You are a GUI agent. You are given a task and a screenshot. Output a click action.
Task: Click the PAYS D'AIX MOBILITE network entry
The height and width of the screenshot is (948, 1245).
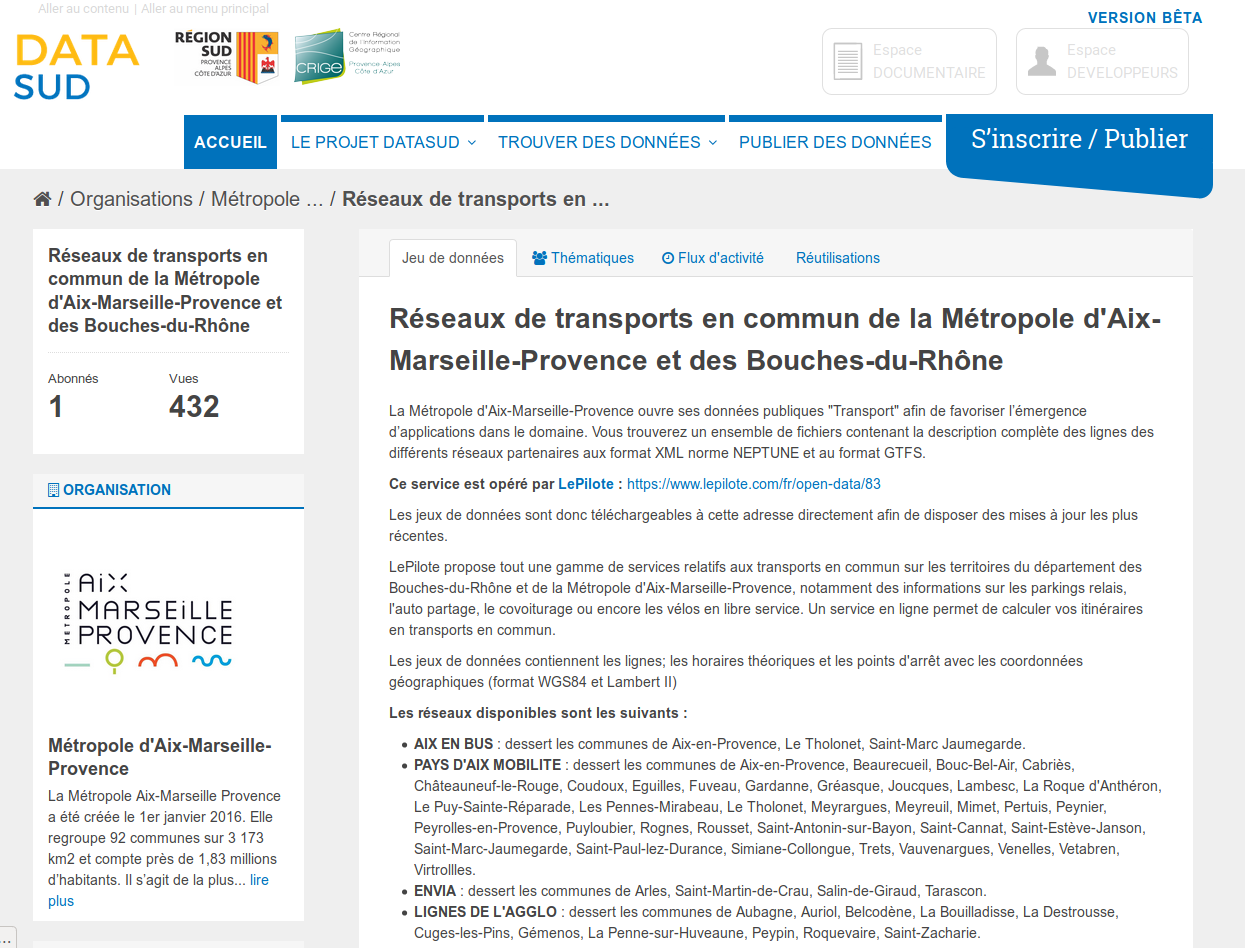pyautogui.click(x=788, y=818)
